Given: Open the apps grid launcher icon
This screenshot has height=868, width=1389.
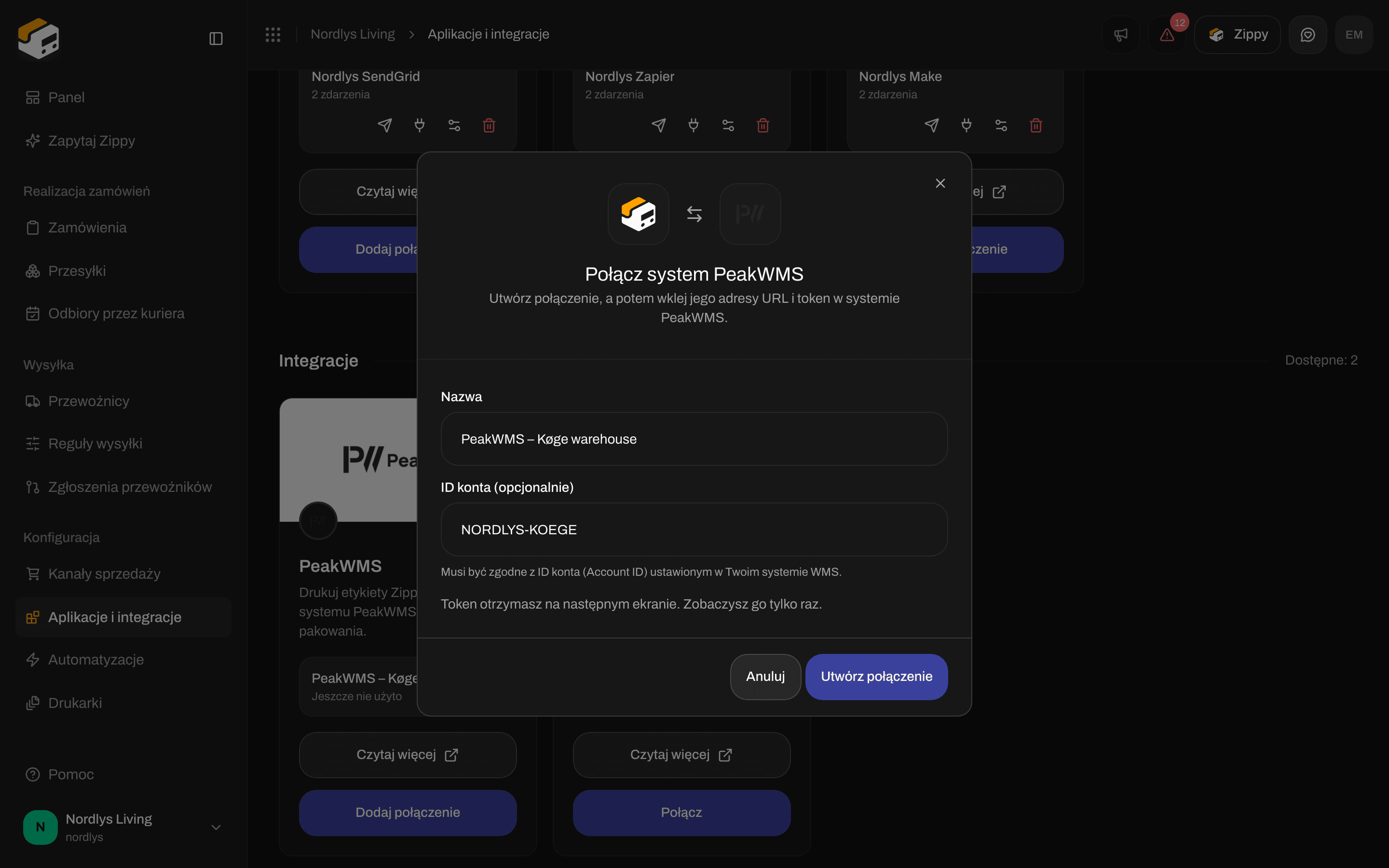Looking at the screenshot, I should 272,34.
